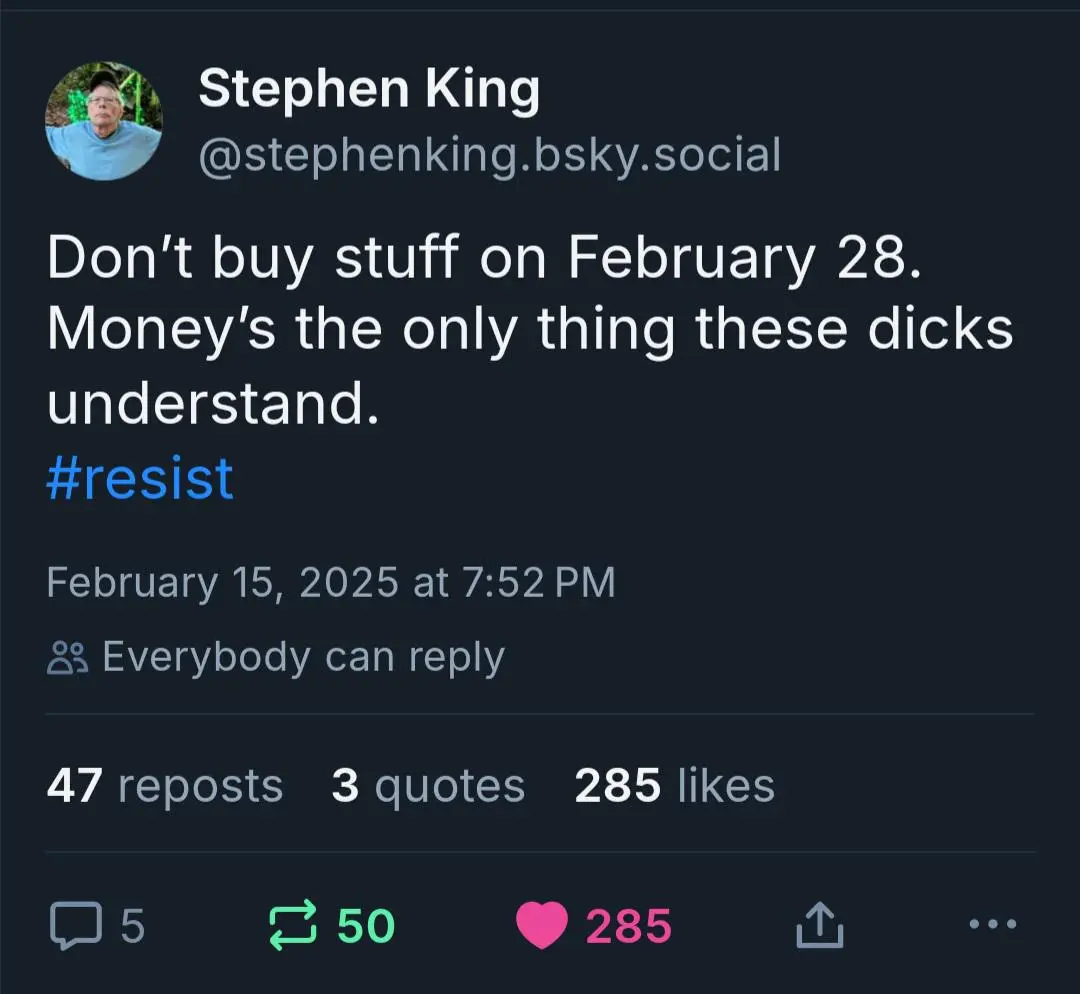1080x994 pixels.
Task: Click the people icon beside reply settings
Action: click(68, 657)
